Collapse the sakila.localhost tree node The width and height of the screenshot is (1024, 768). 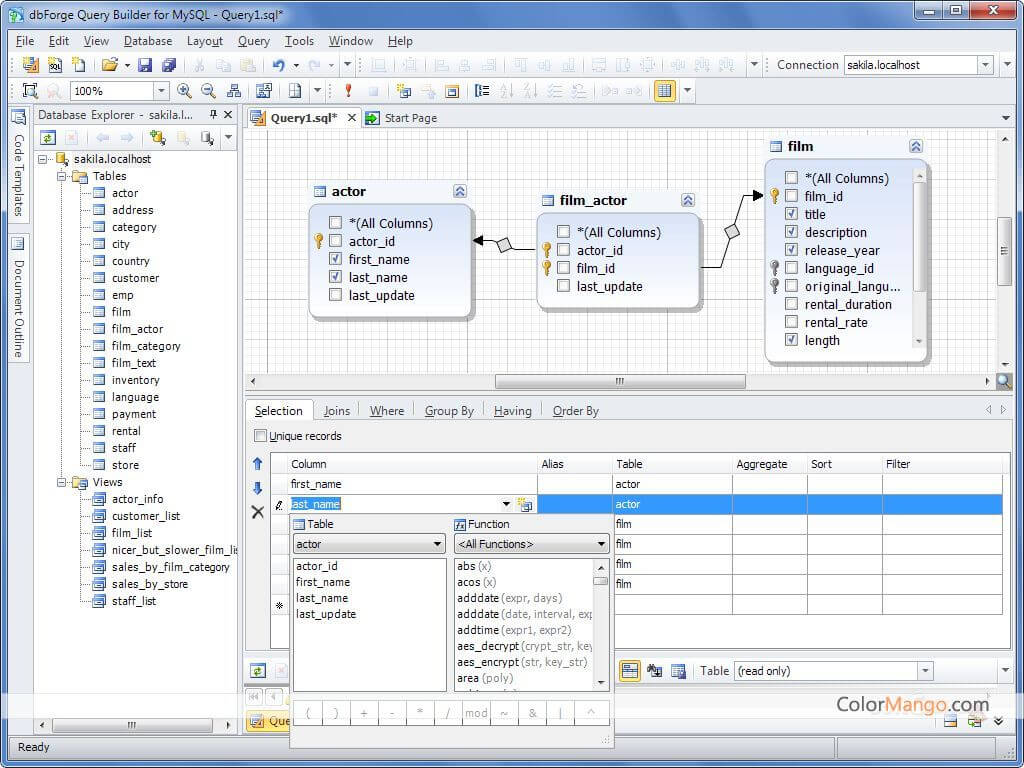click(x=42, y=159)
